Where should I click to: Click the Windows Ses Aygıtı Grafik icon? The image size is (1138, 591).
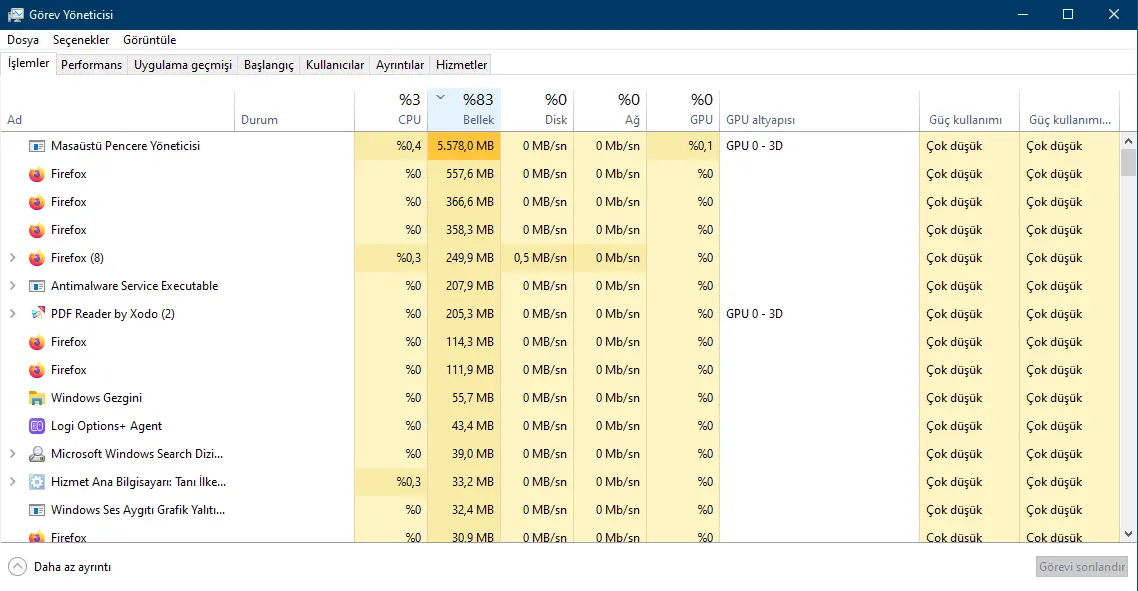37,510
